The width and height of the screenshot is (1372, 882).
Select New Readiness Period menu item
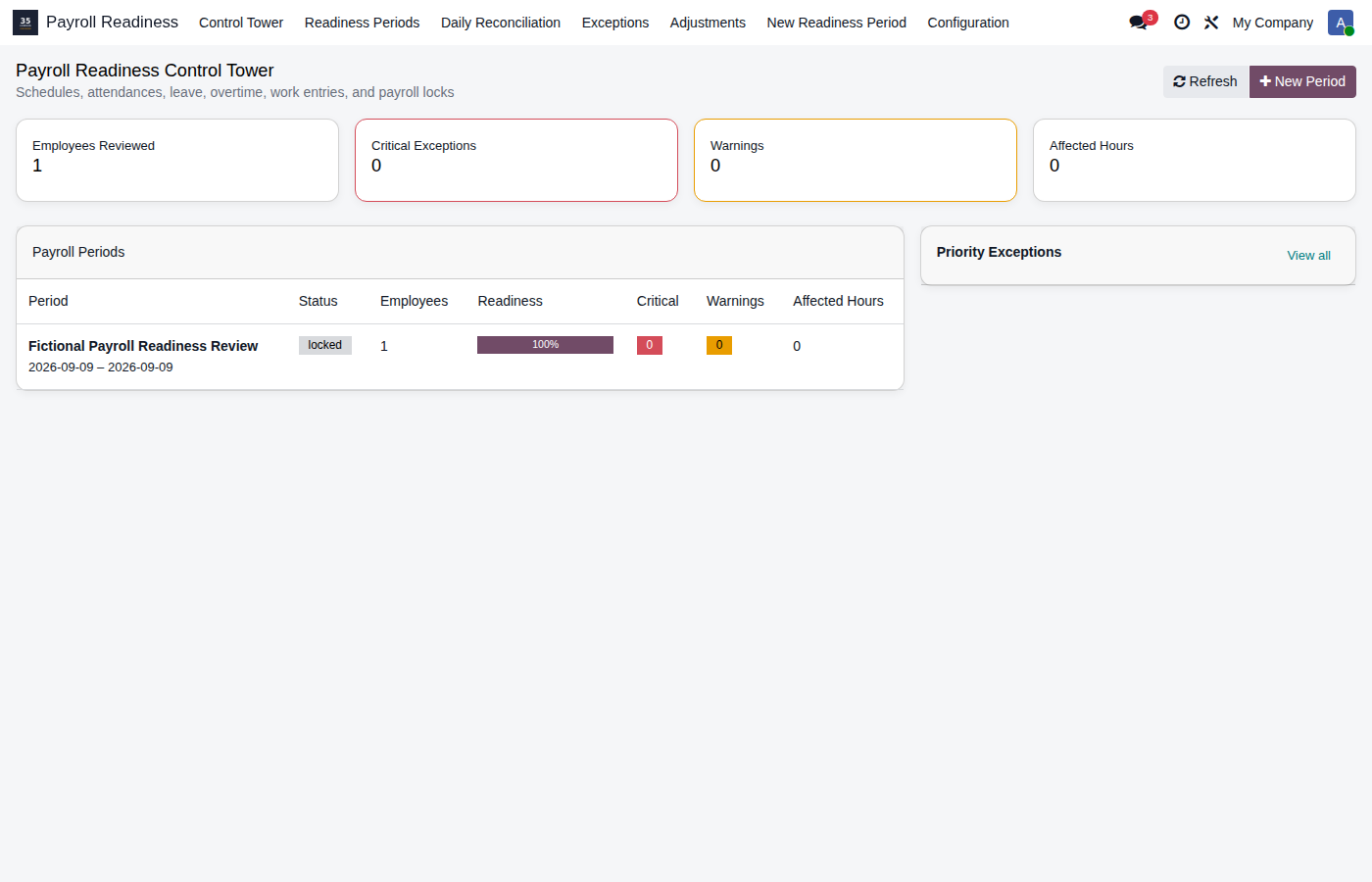[837, 23]
